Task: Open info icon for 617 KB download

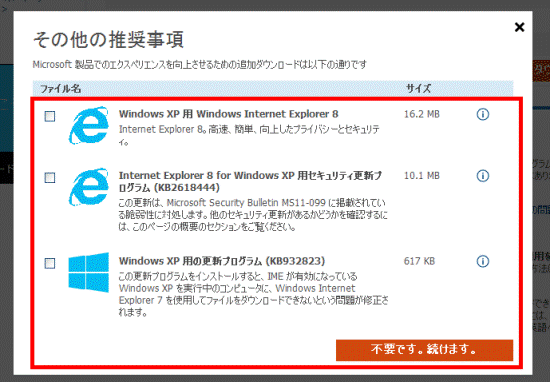Action: point(483,261)
